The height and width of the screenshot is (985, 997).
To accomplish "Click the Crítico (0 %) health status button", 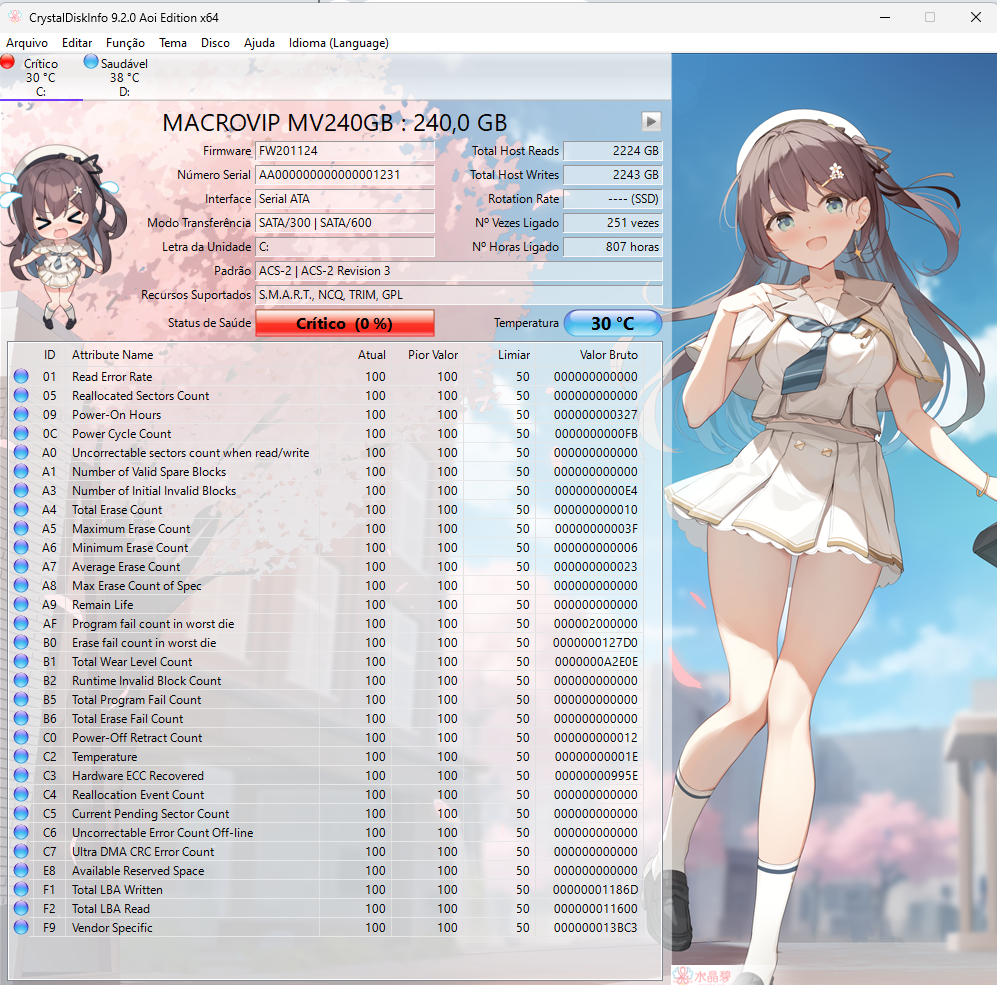I will [x=345, y=323].
